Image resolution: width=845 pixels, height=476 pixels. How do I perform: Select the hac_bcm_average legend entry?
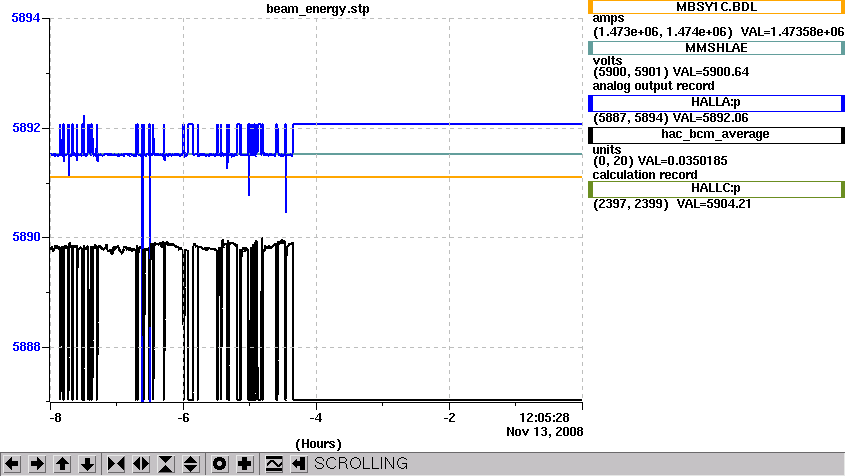[x=716, y=134]
